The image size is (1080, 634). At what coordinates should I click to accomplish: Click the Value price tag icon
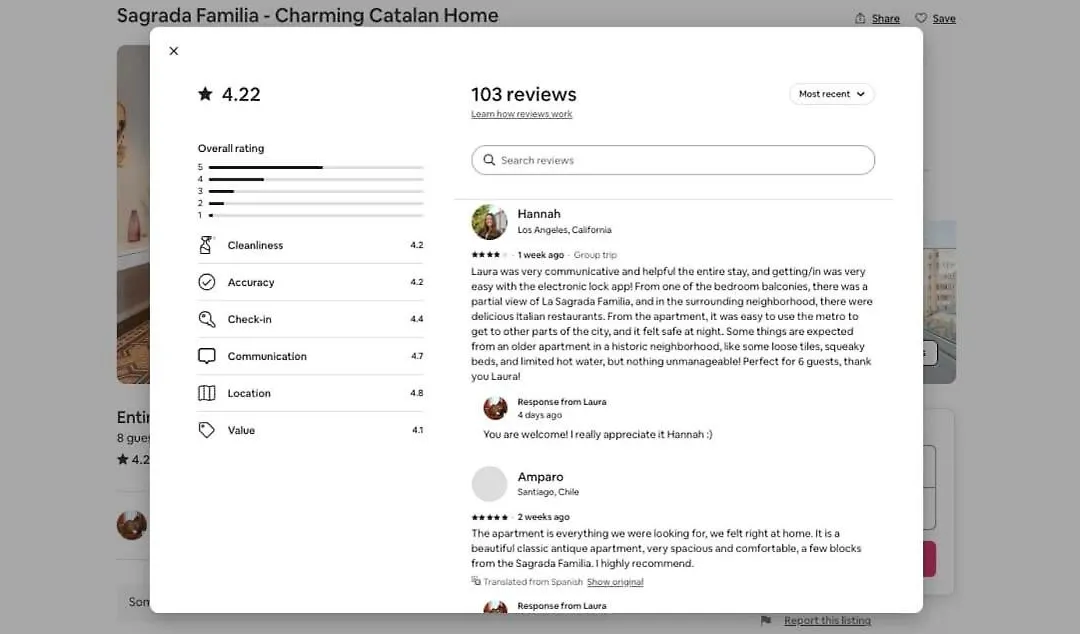[207, 430]
